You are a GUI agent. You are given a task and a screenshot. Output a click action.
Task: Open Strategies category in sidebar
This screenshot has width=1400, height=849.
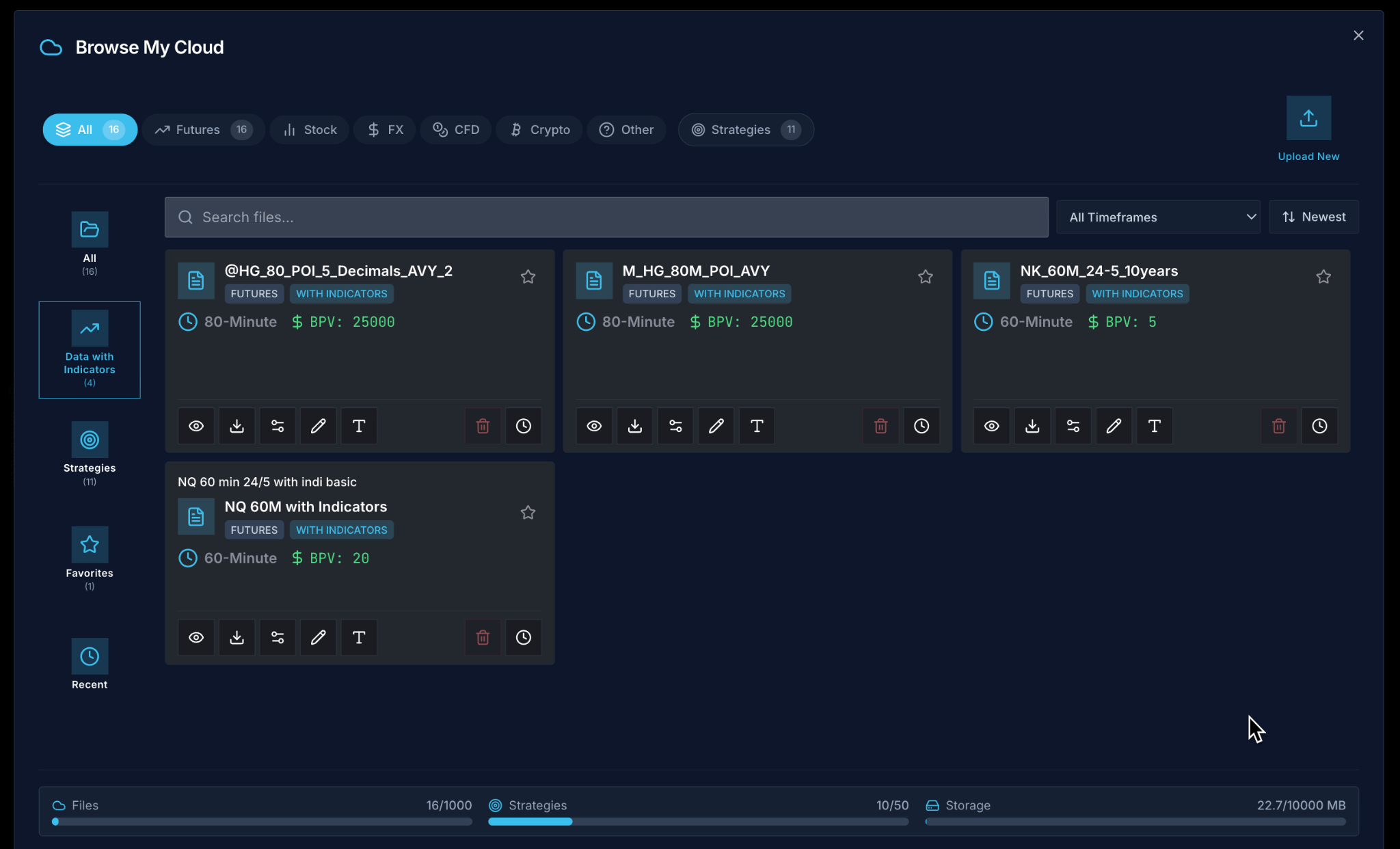[90, 454]
